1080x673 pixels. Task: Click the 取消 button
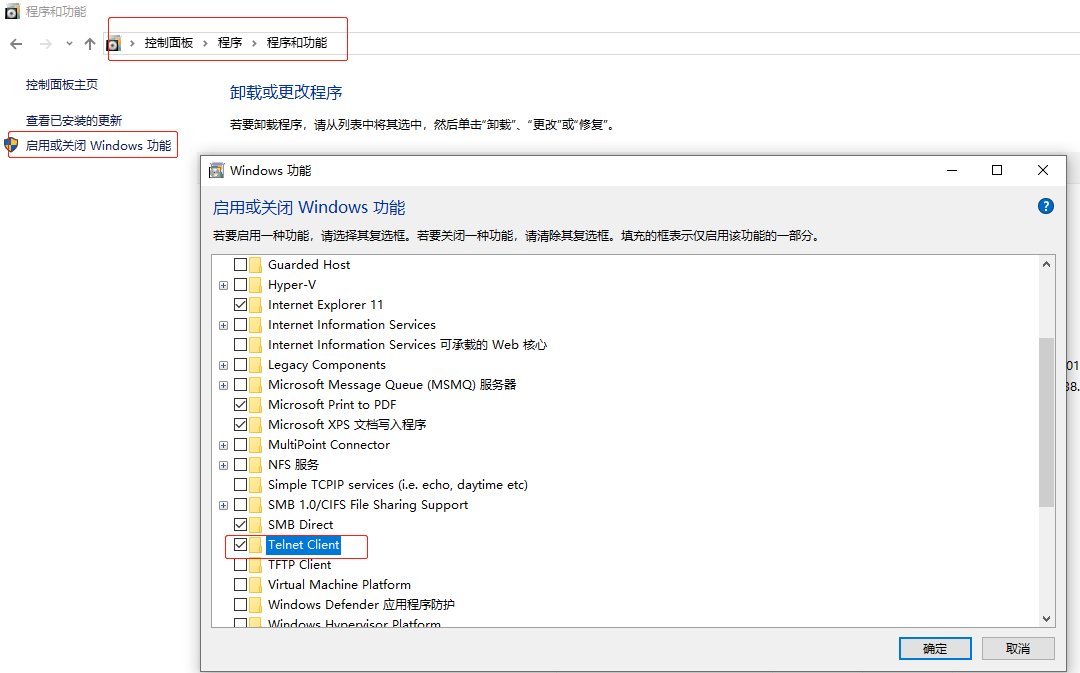coord(1018,648)
